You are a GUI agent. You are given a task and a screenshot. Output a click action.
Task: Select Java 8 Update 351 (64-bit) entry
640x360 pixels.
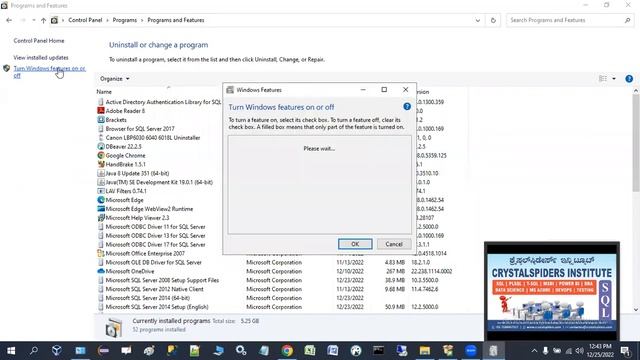pyautogui.click(x=137, y=173)
